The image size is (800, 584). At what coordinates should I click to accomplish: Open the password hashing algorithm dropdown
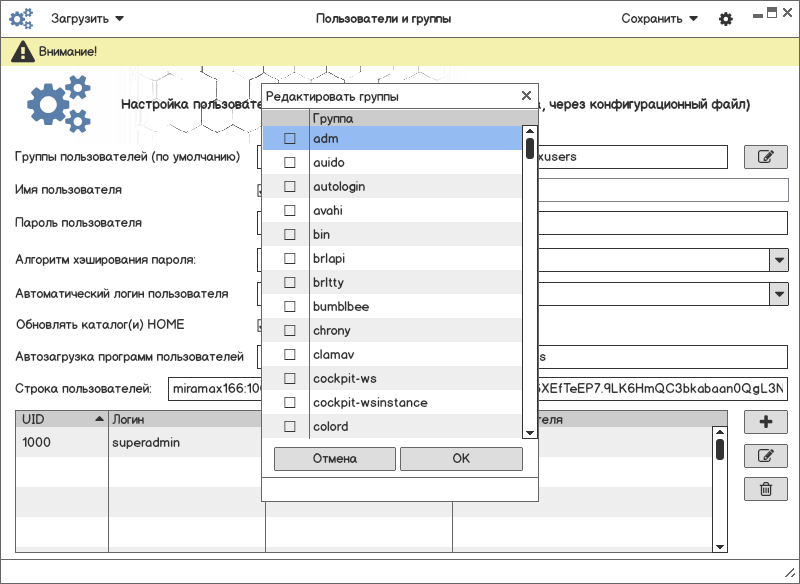pos(779,260)
